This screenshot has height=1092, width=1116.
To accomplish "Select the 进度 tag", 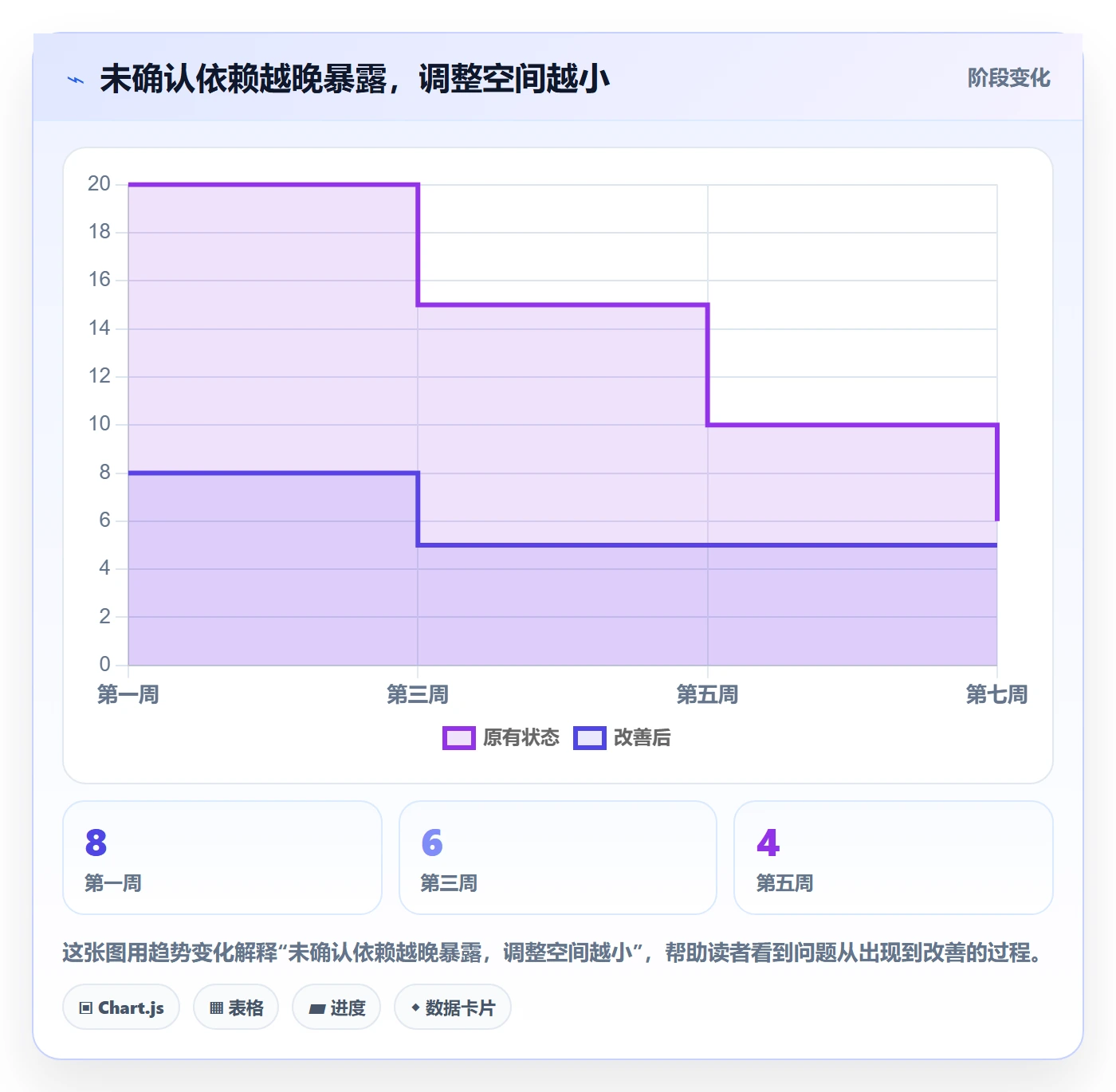I will 336,1008.
